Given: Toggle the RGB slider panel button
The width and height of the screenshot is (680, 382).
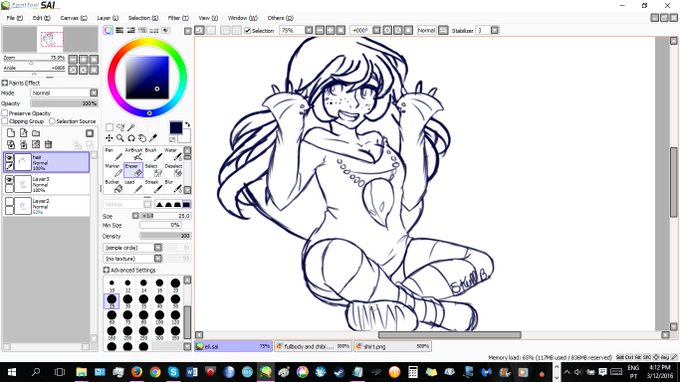Looking at the screenshot, I should point(119,30).
